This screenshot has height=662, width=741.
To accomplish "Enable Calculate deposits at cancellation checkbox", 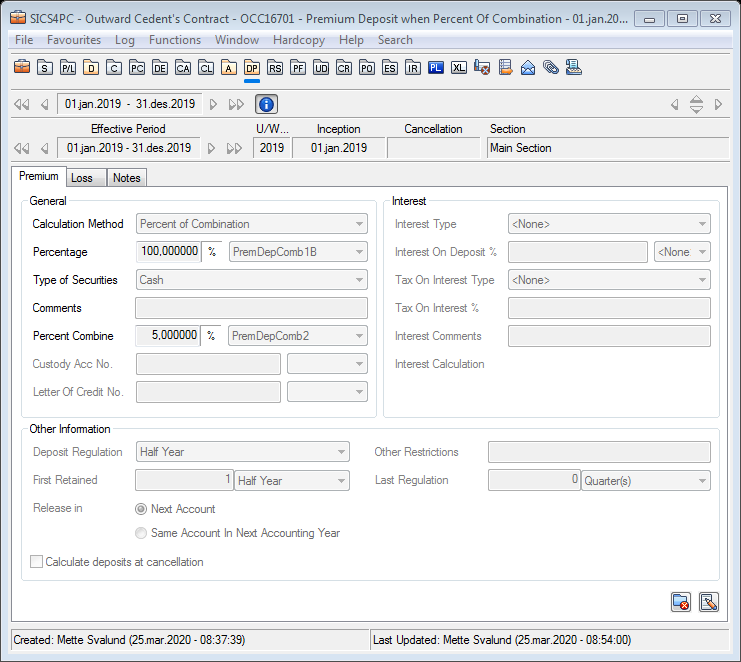I will [x=37, y=562].
